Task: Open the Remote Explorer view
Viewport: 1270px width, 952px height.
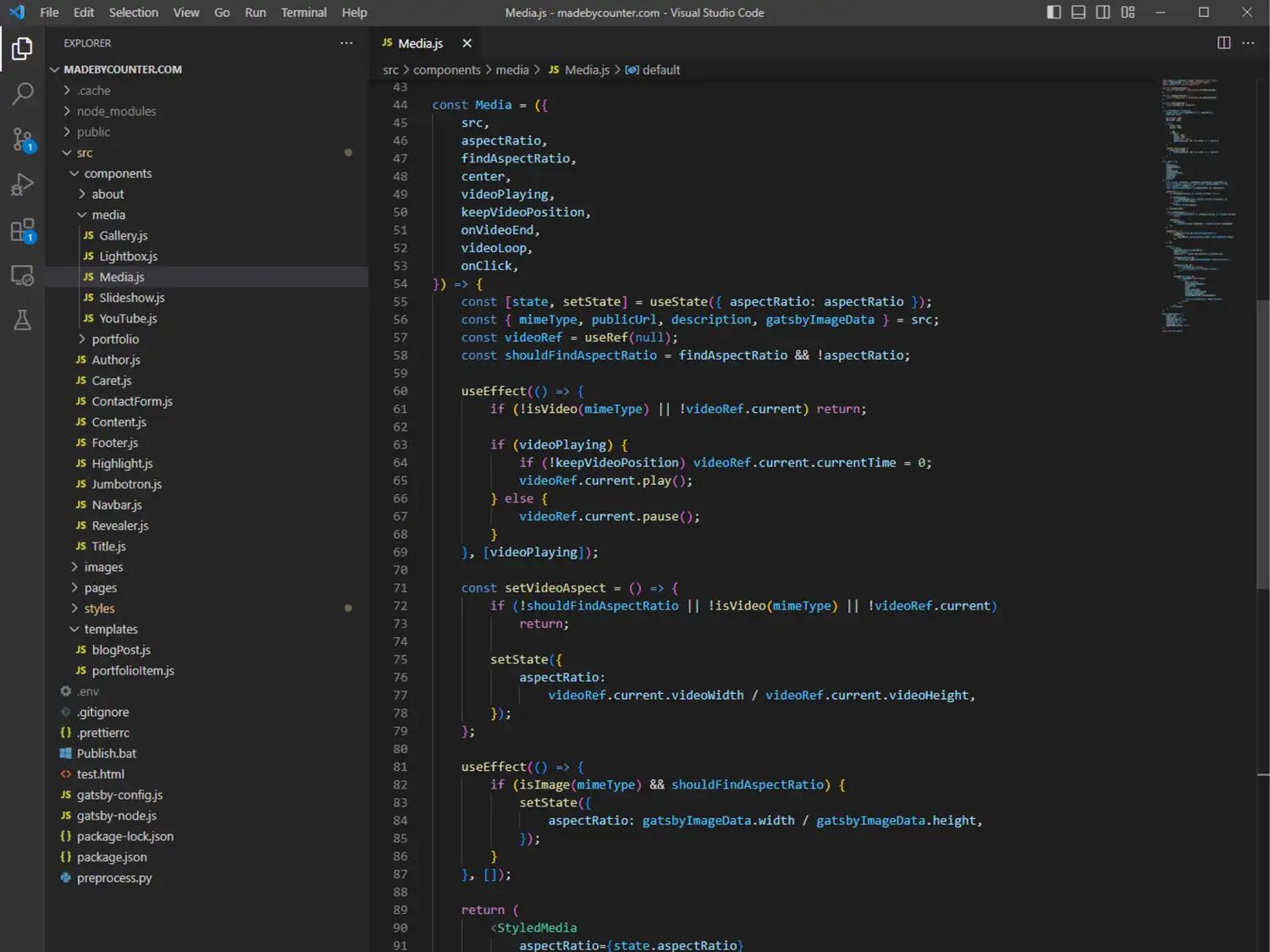Action: [x=23, y=275]
